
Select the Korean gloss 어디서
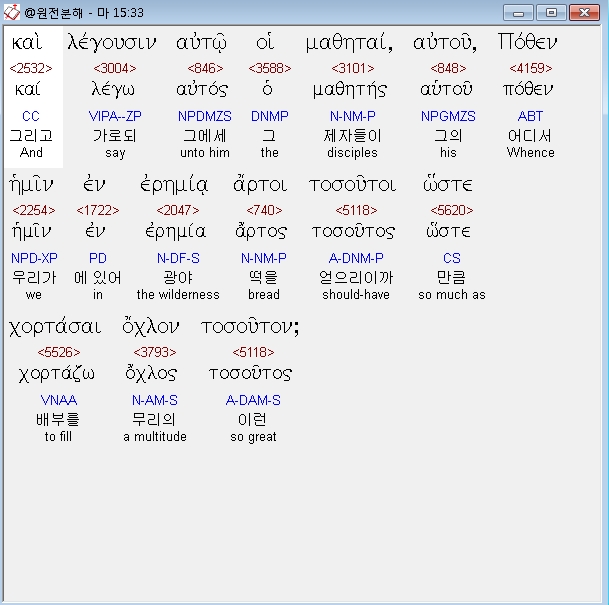pos(530,136)
